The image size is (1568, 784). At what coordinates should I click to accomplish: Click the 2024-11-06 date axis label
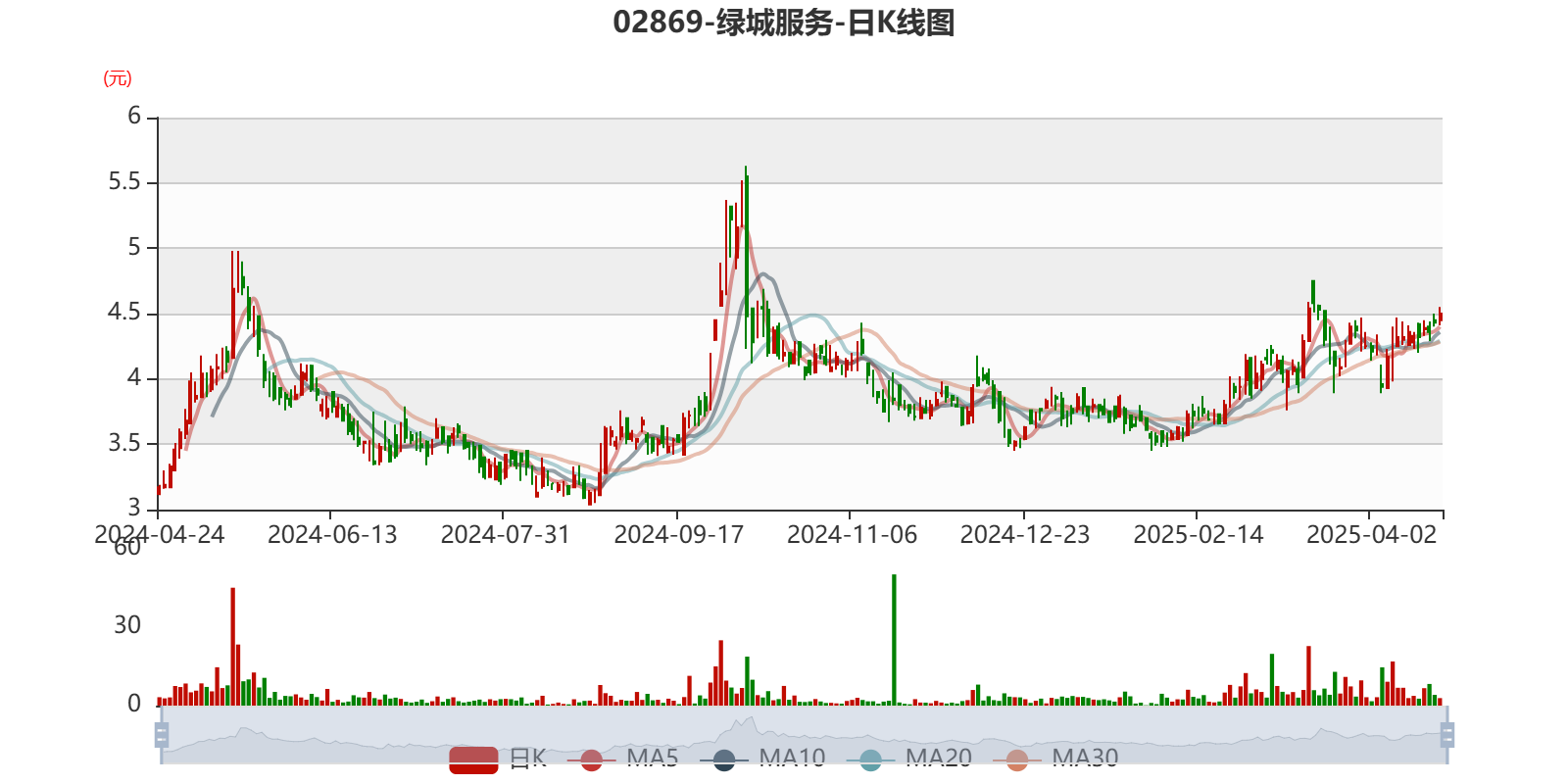pos(852,534)
